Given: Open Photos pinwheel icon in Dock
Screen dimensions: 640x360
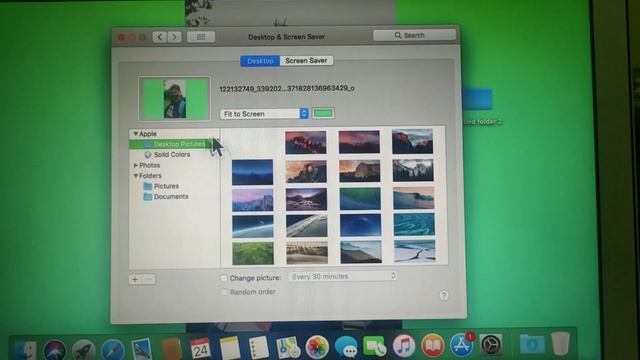Looking at the screenshot, I should (x=317, y=347).
